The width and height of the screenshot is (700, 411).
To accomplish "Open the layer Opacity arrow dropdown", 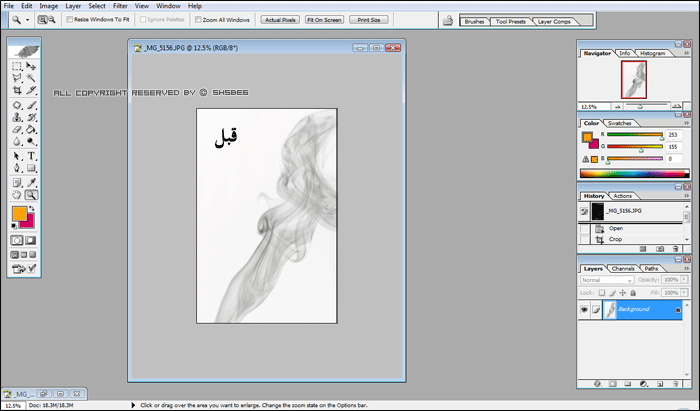I will pyautogui.click(x=683, y=279).
